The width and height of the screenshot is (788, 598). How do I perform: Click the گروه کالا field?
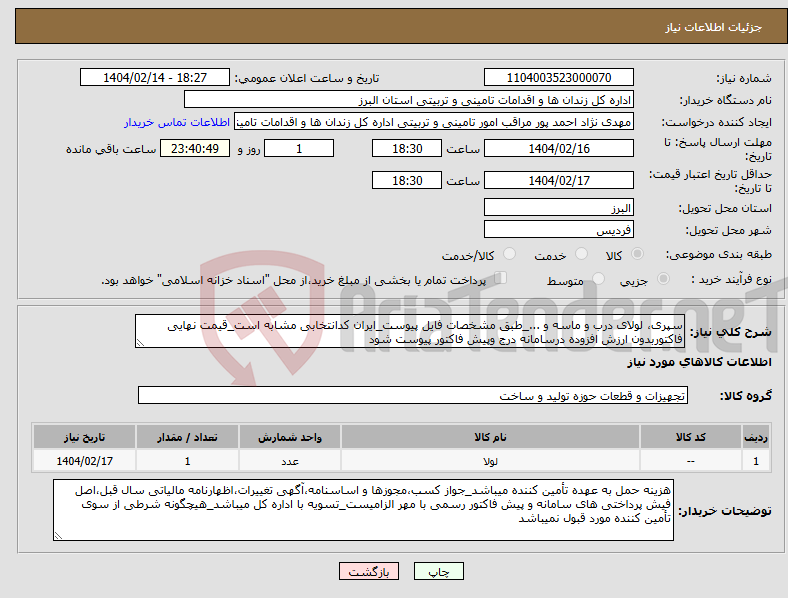click(413, 395)
